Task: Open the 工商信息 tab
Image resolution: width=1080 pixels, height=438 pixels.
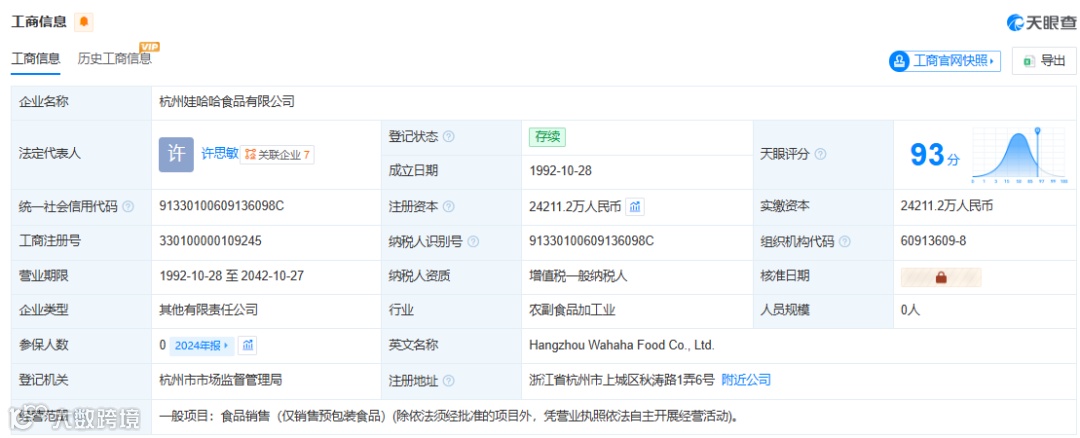Action: point(36,59)
